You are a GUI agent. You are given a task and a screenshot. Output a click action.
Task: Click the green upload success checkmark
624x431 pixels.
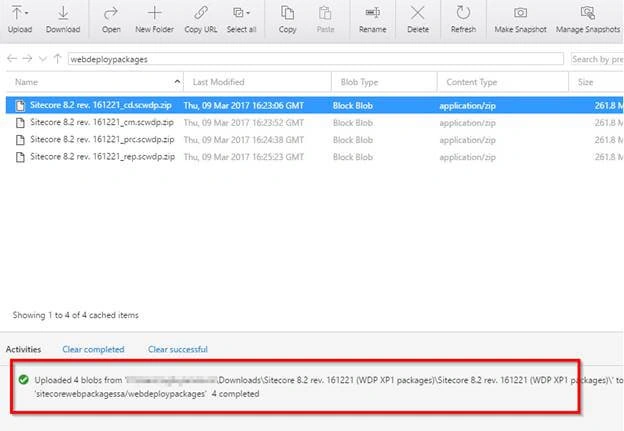(x=23, y=380)
